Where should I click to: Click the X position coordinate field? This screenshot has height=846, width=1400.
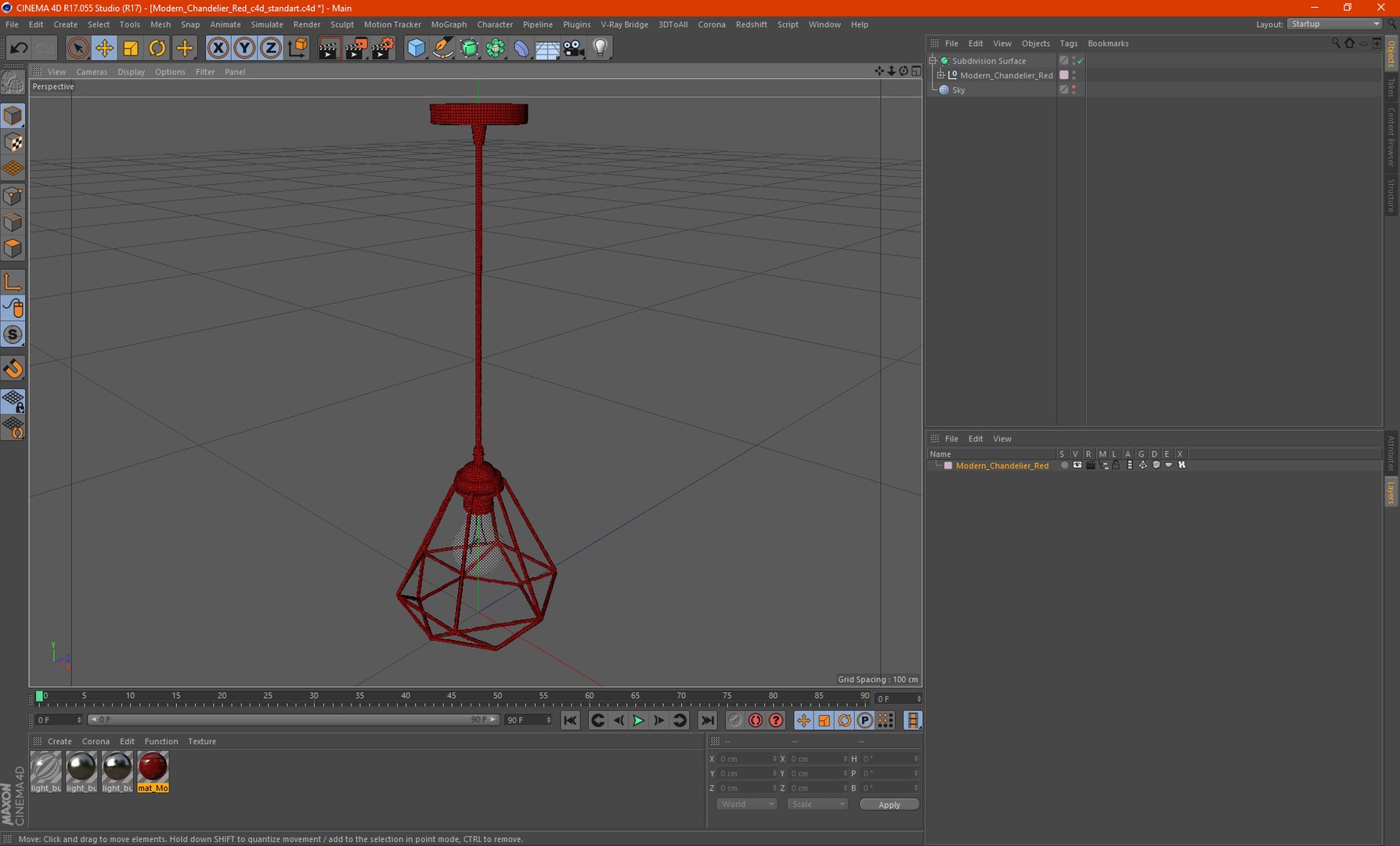click(x=748, y=759)
